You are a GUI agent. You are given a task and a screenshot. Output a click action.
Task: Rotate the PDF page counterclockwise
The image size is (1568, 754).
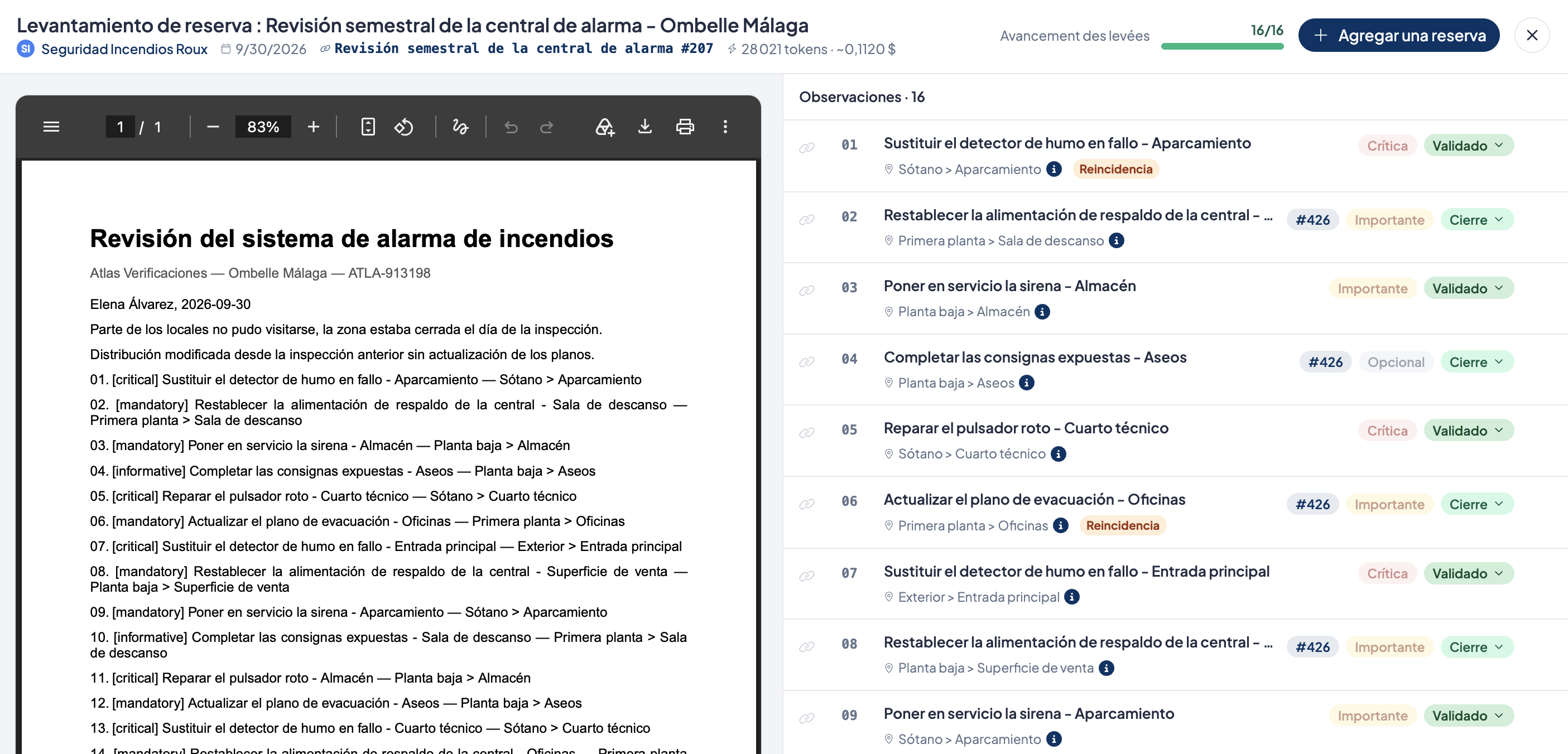click(x=403, y=127)
